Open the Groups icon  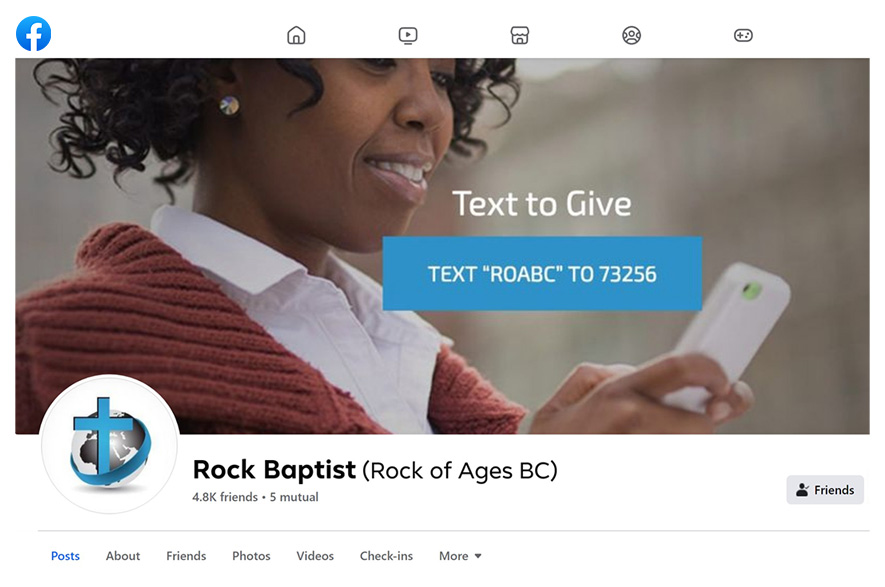631,35
